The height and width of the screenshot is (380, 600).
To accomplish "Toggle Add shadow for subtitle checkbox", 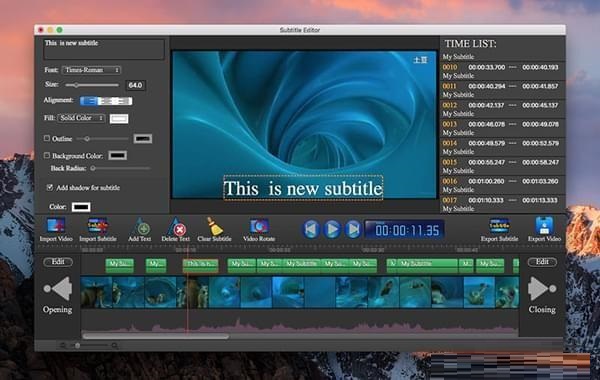I will click(x=49, y=187).
